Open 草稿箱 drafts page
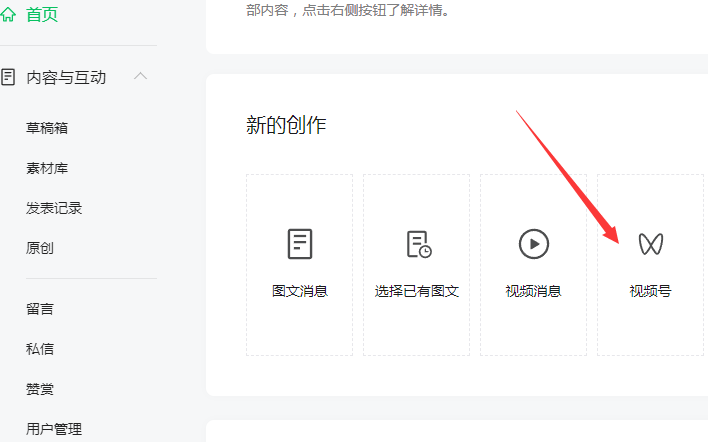 [x=47, y=128]
